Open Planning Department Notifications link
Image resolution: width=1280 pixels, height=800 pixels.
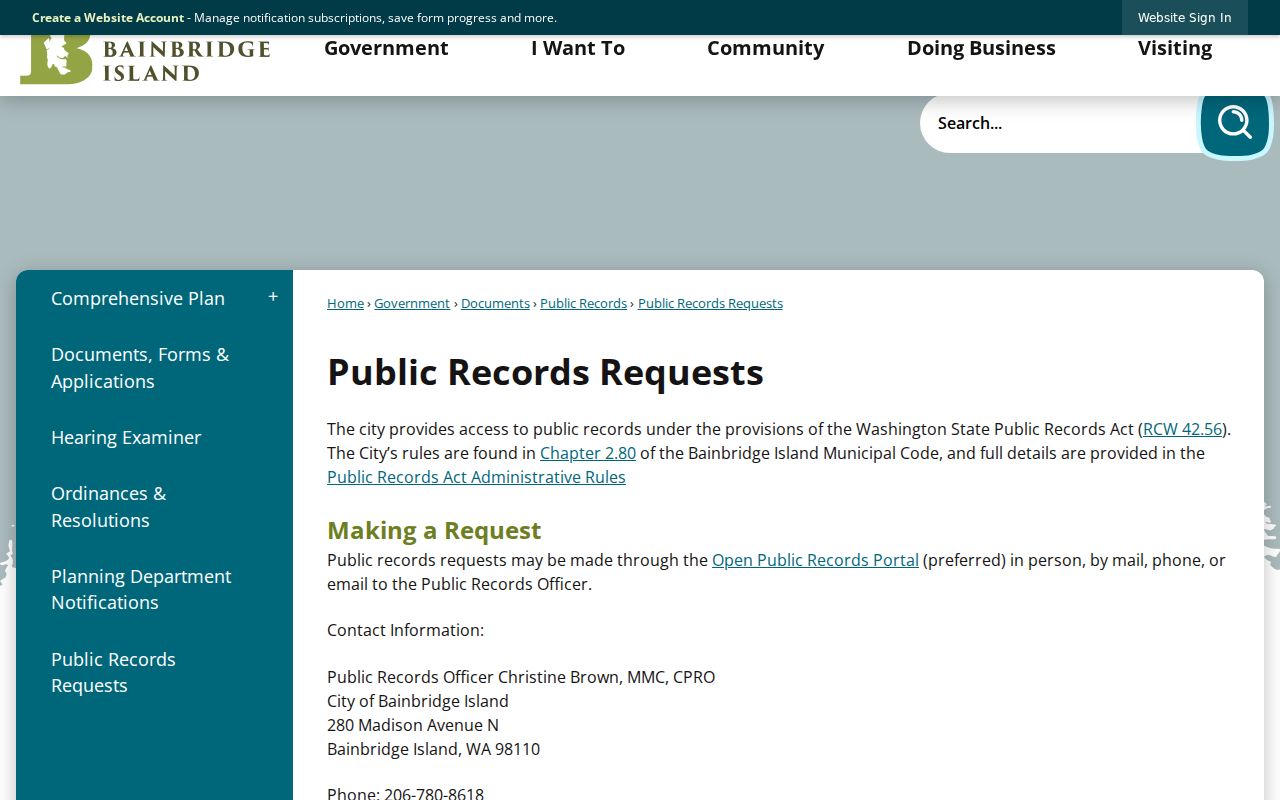point(141,589)
